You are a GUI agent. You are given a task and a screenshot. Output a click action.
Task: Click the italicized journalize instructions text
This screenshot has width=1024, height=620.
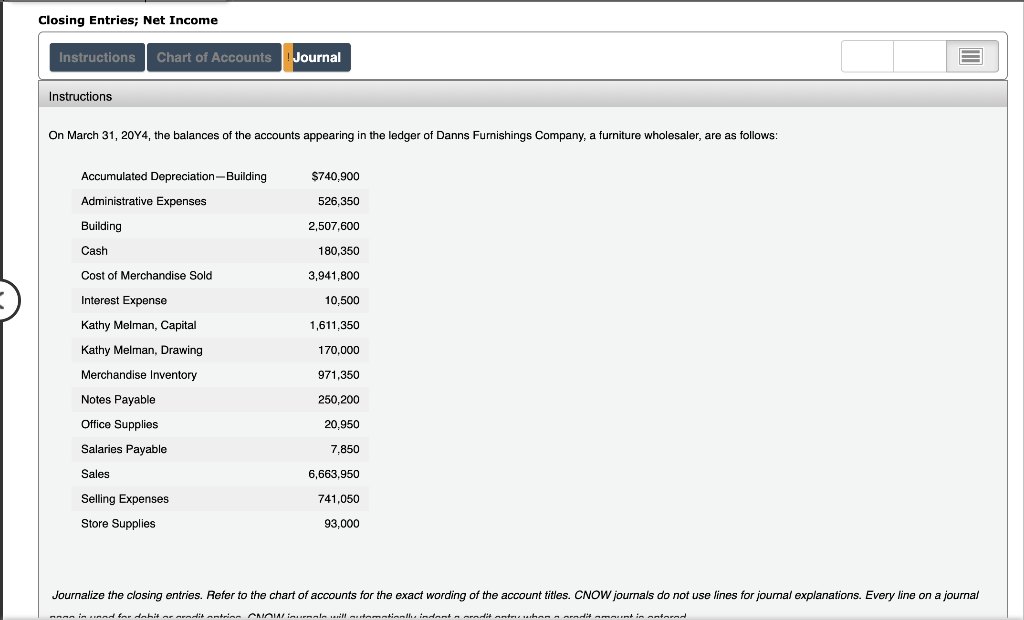512,594
